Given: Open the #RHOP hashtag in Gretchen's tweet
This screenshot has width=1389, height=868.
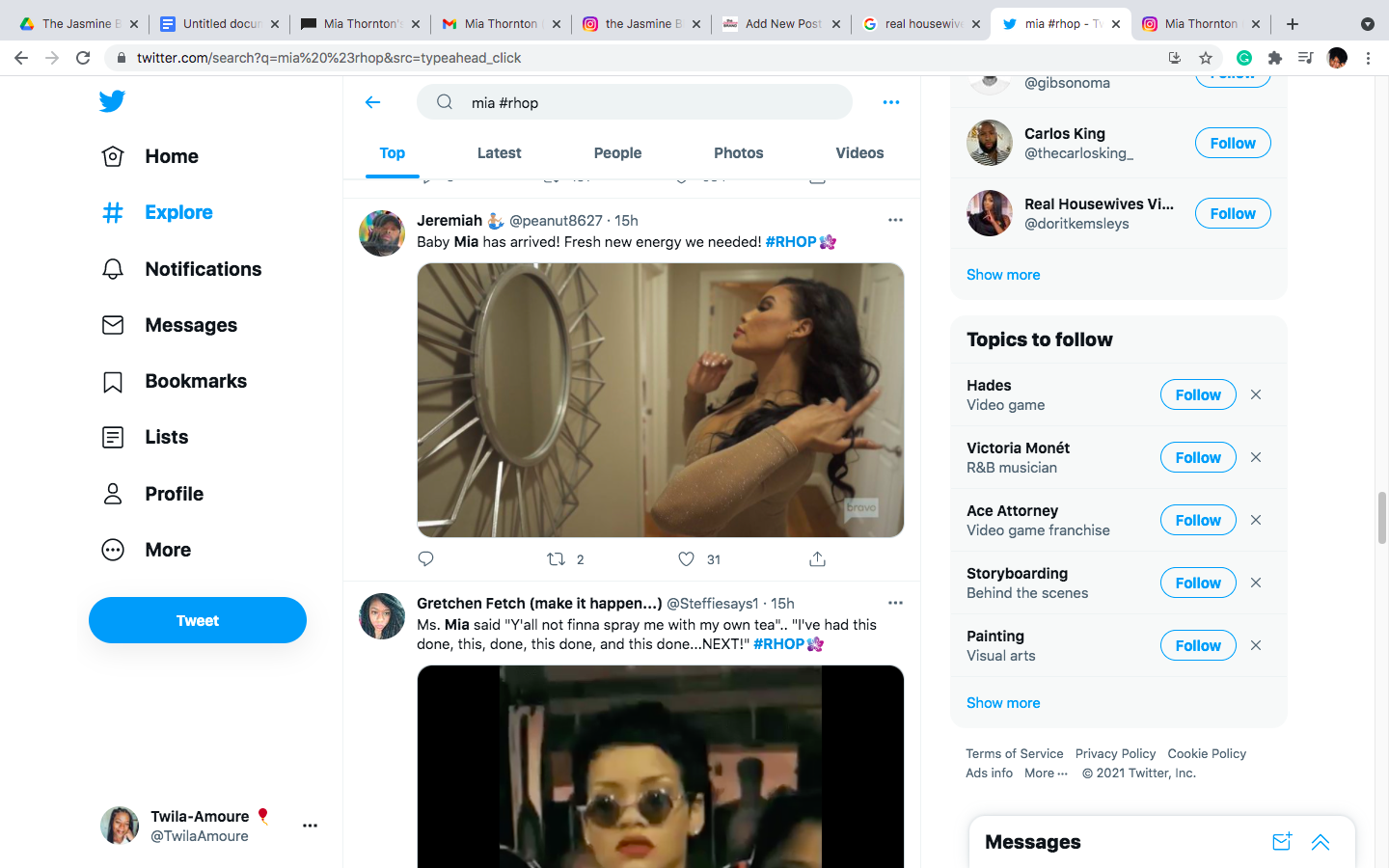Looking at the screenshot, I should point(779,644).
